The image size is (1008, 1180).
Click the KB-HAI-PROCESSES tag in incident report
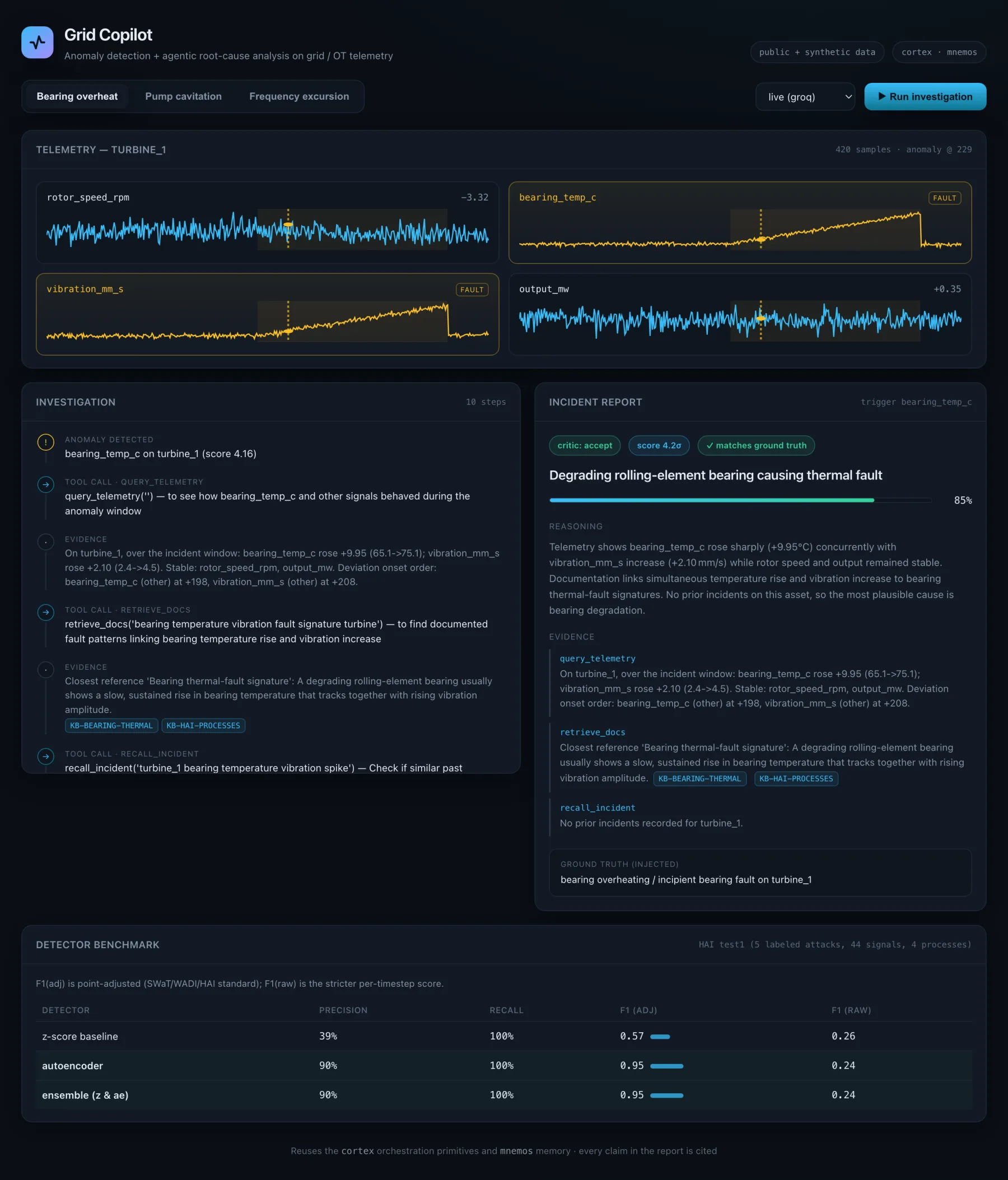(796, 778)
